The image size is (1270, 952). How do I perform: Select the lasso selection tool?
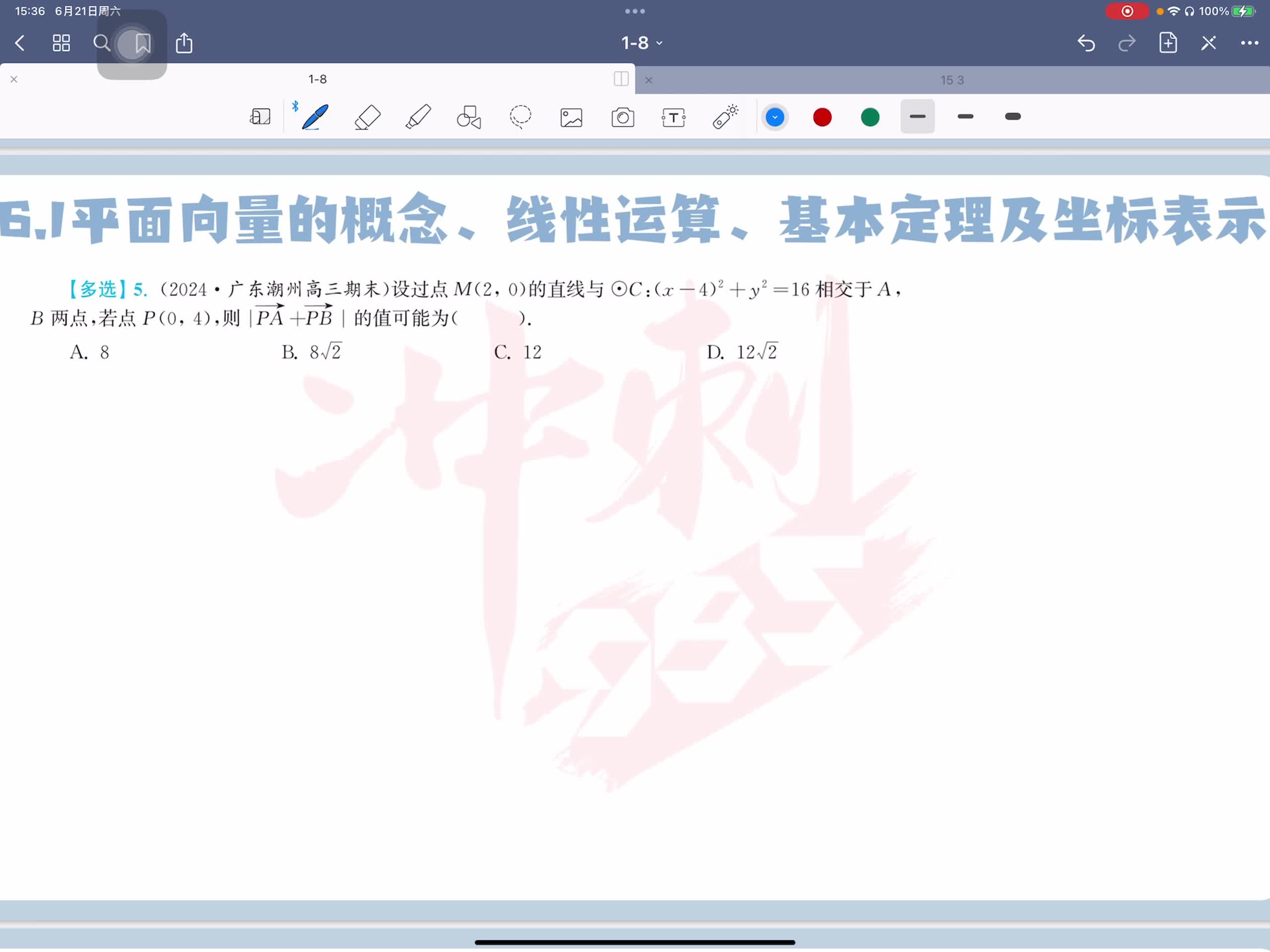[520, 117]
